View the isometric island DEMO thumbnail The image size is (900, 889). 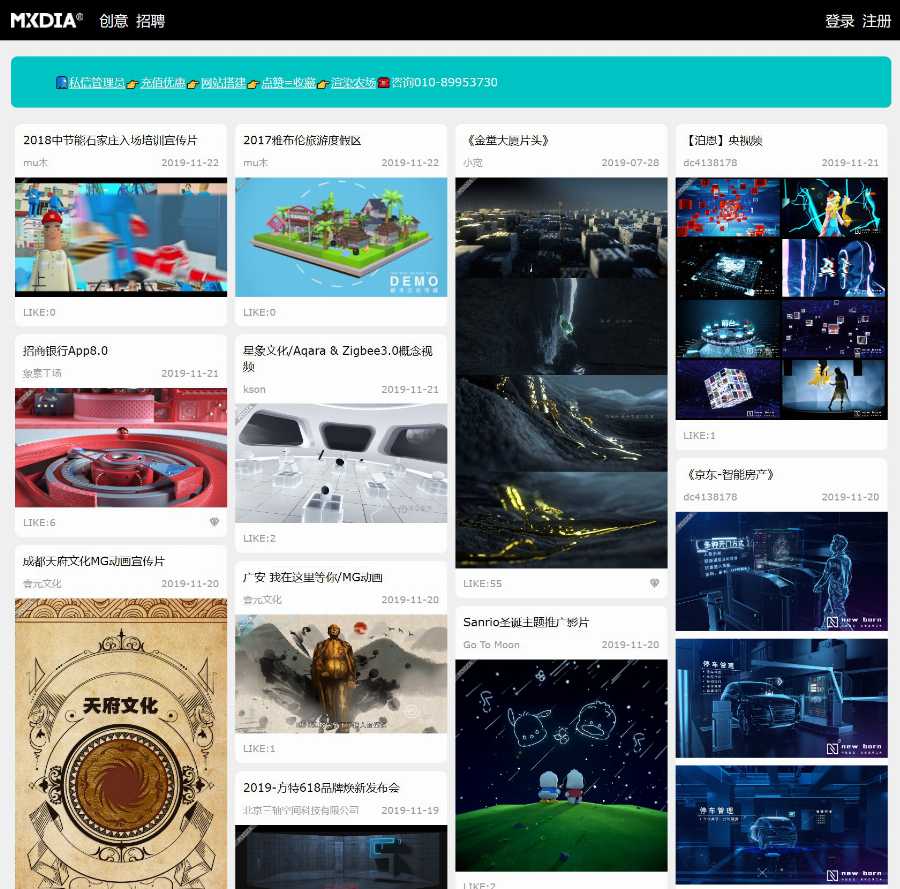point(341,237)
